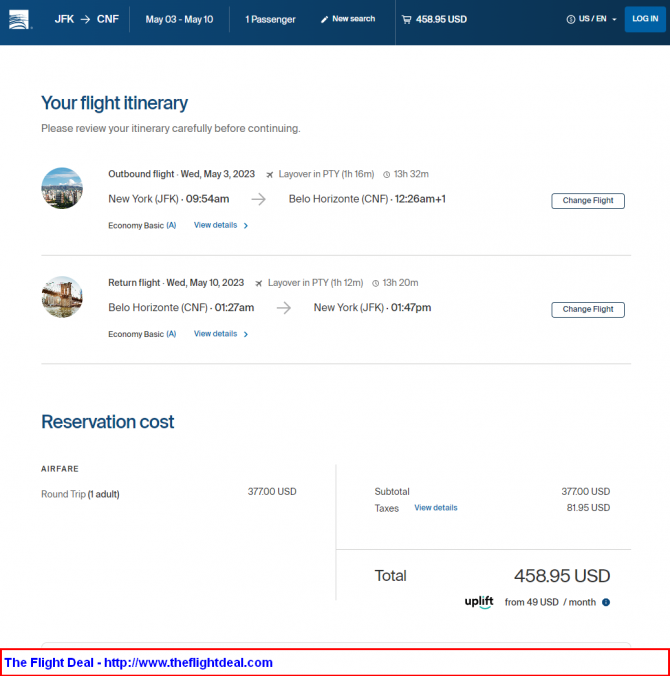670x676 pixels.
Task: Click the Uplift logo
Action: point(479,602)
